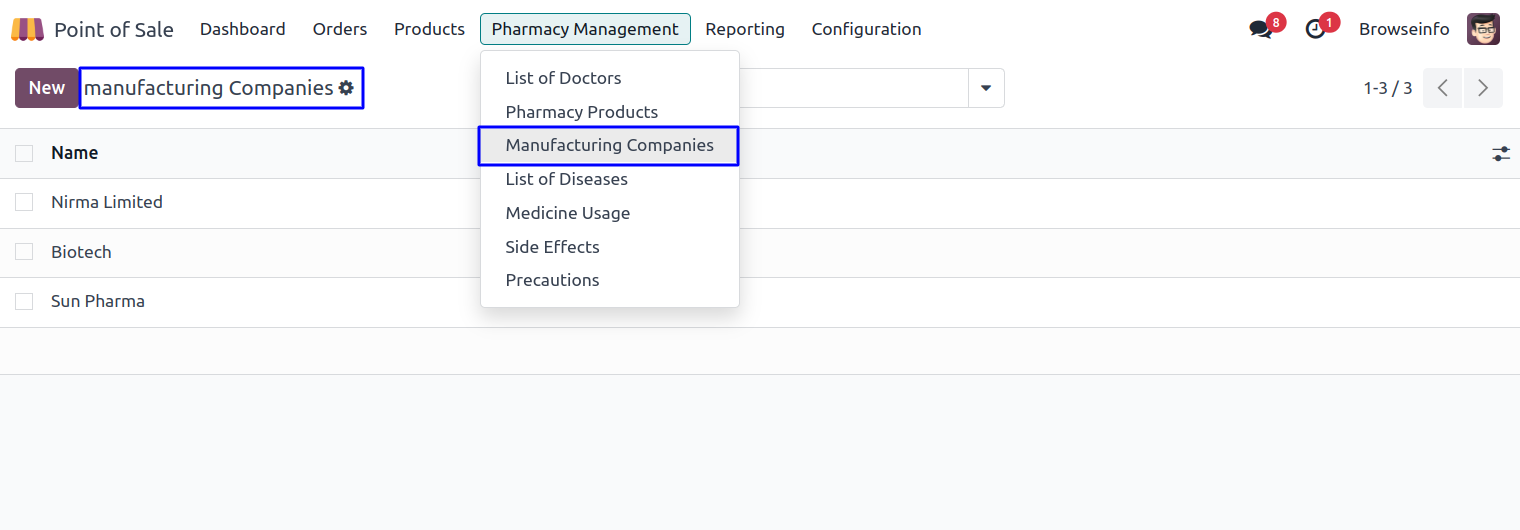Sort the list by Name column
The image size is (1520, 530).
[x=75, y=153]
